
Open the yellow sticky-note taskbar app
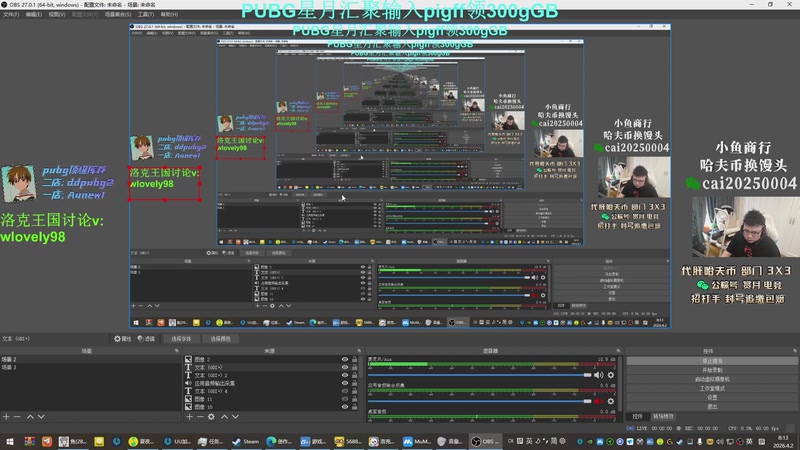99,441
